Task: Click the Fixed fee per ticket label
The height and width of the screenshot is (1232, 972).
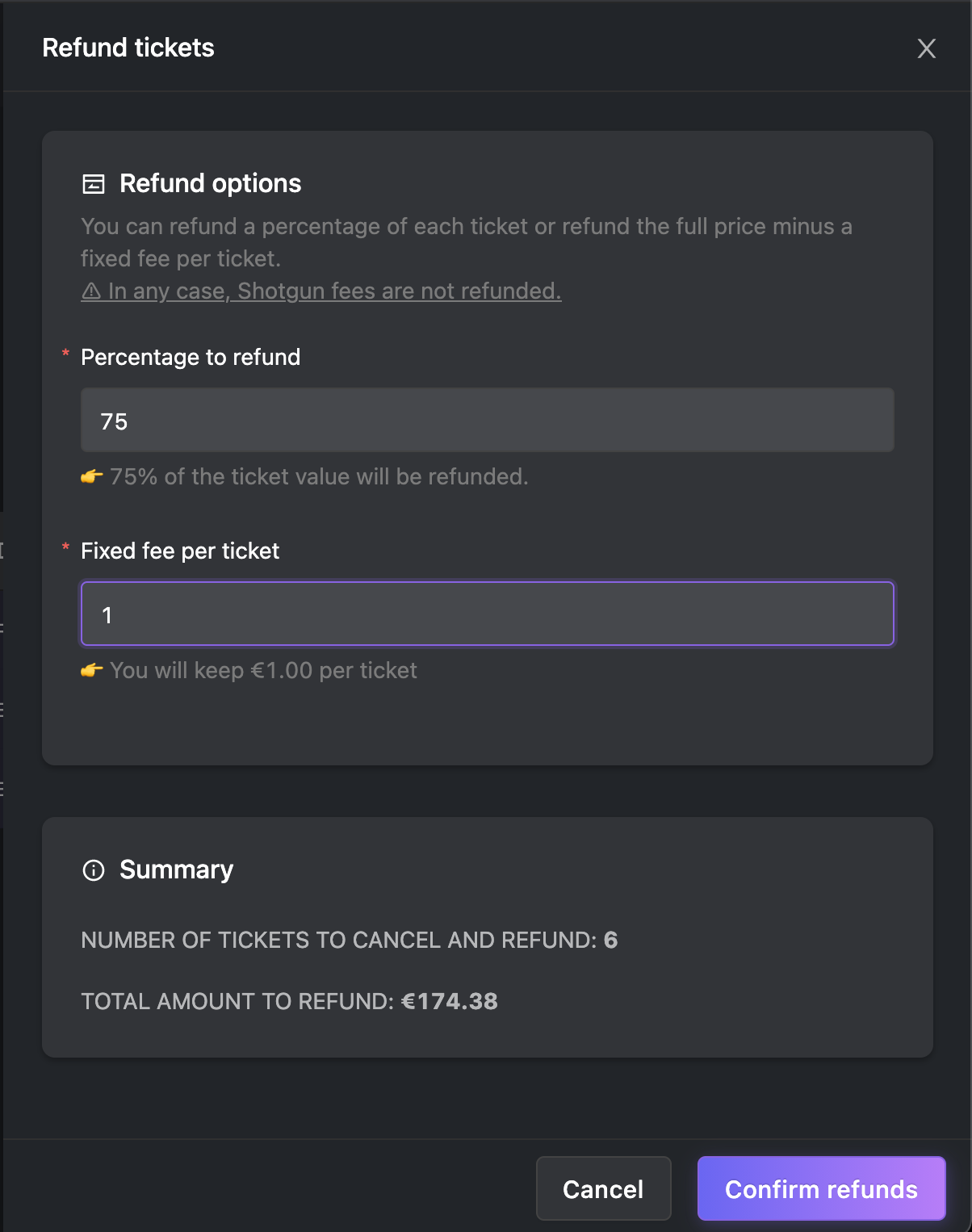Action: click(180, 551)
